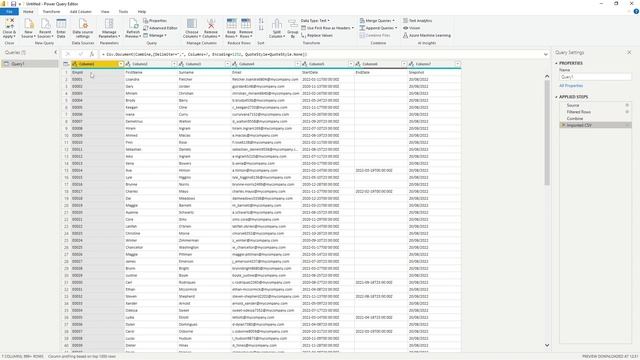The width and height of the screenshot is (640, 360).
Task: Click the vertical scrollbar thumb
Action: pyautogui.click(x=547, y=132)
